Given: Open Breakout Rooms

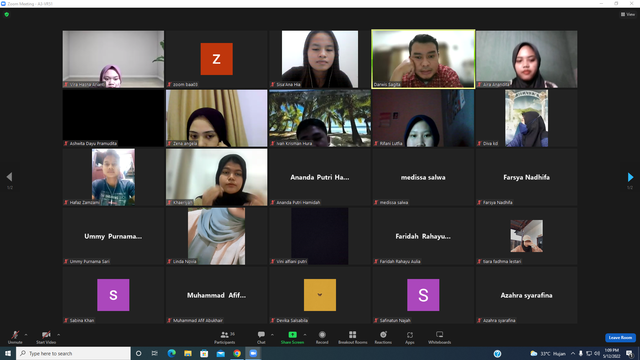Looking at the screenshot, I should click(353, 337).
